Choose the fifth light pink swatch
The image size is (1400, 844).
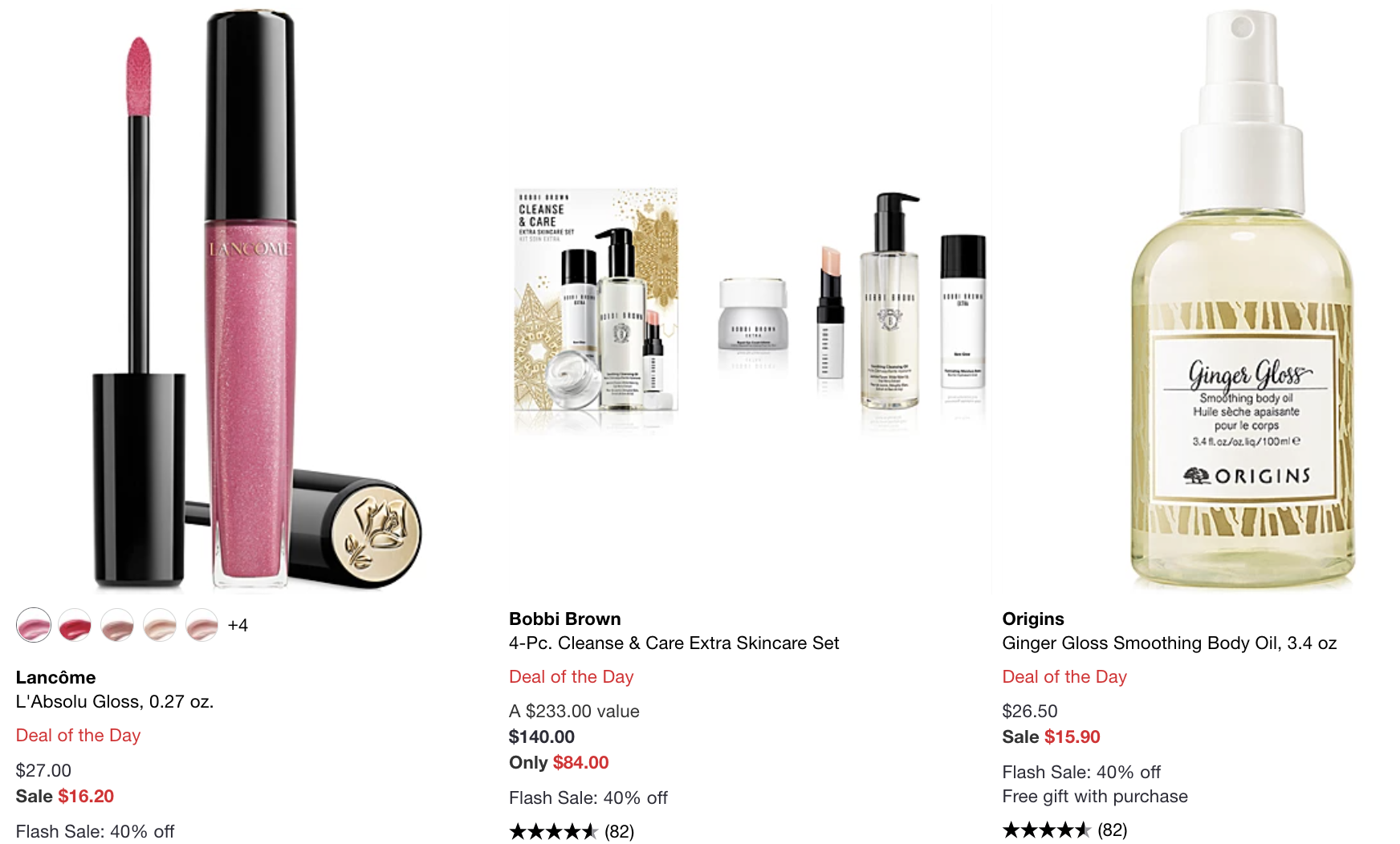tap(201, 625)
